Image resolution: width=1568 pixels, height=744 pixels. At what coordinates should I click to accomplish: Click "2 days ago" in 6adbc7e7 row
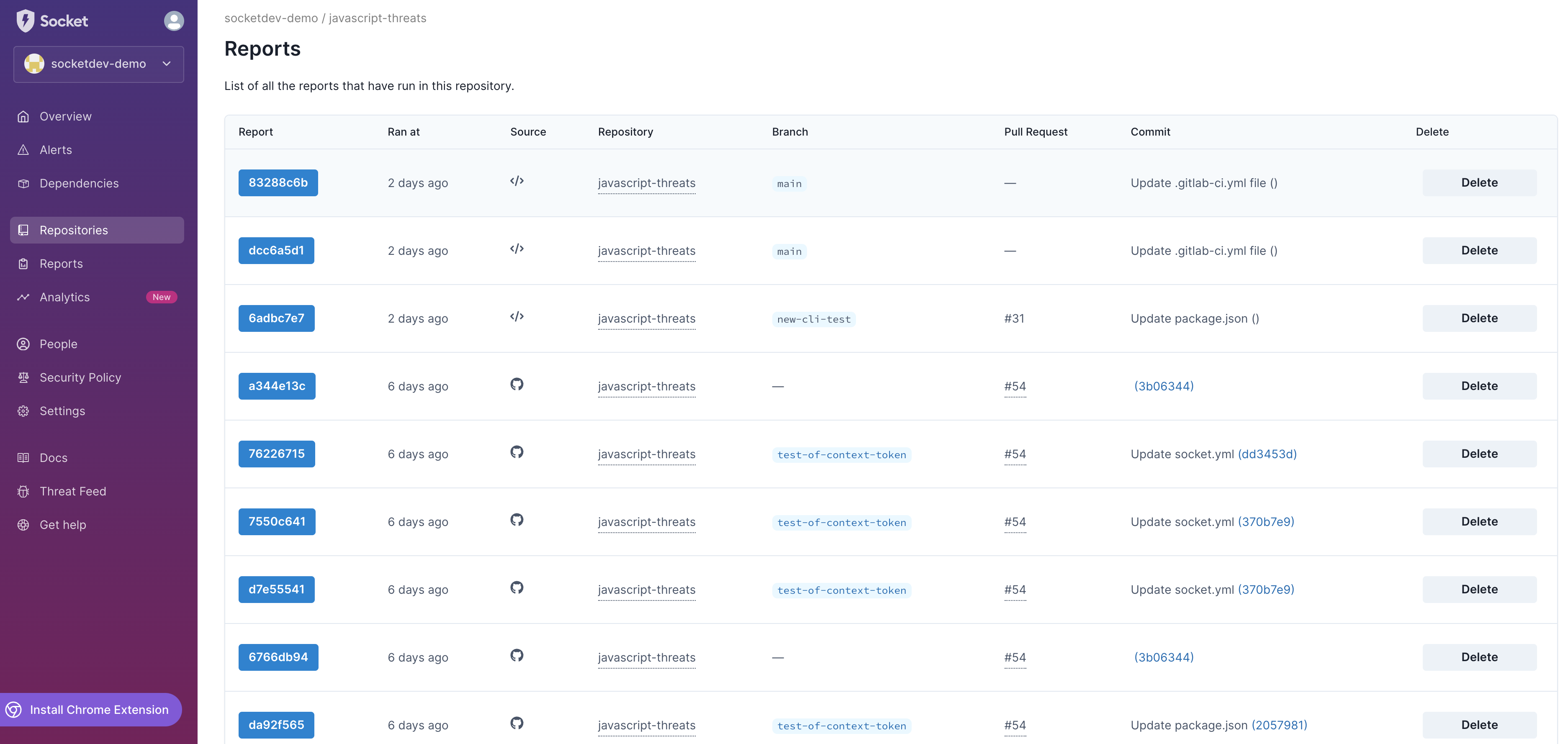click(418, 319)
